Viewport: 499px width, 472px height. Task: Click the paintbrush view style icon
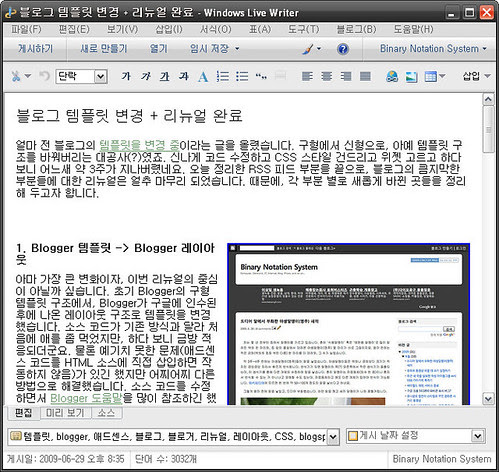pyautogui.click(x=308, y=49)
